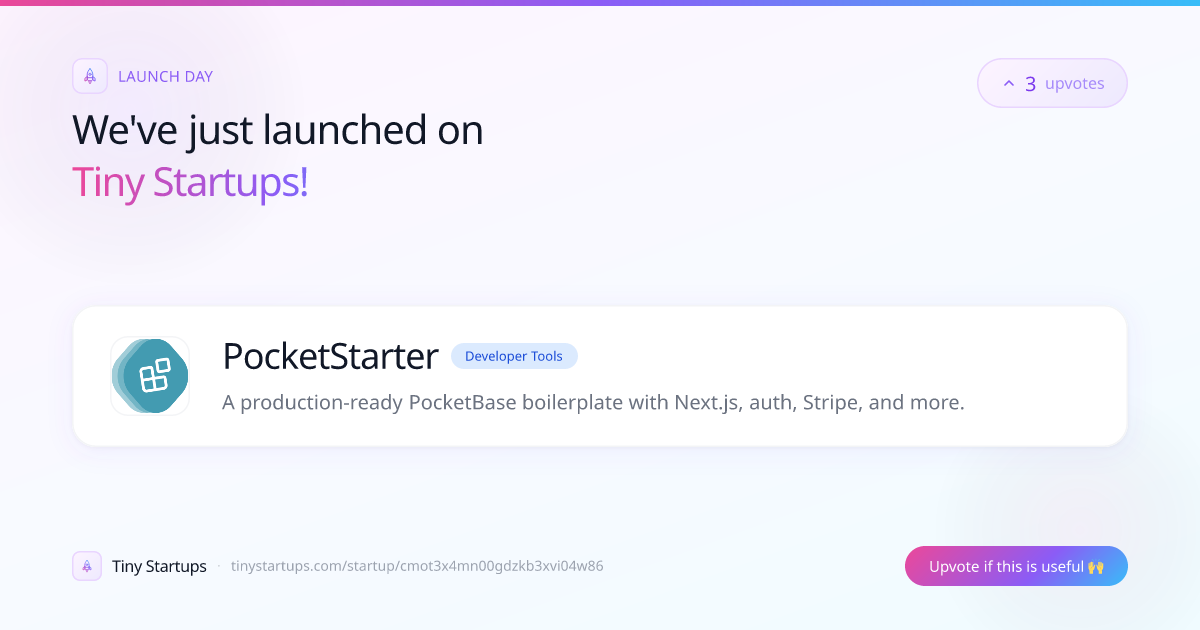Click the word Stripe in the description
1200x630 pixels.
829,403
